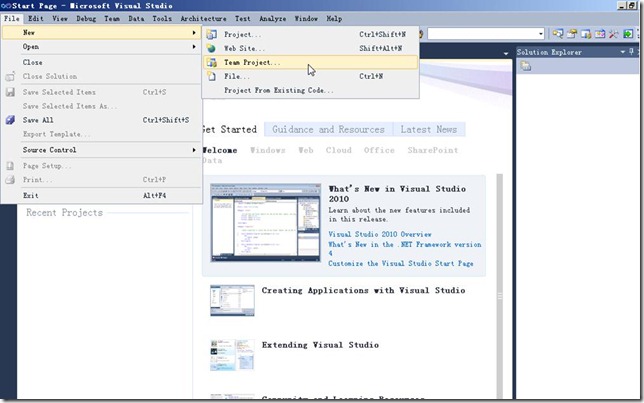Open the Window menu
Viewport: 644px width, 403px height.
pyautogui.click(x=306, y=18)
